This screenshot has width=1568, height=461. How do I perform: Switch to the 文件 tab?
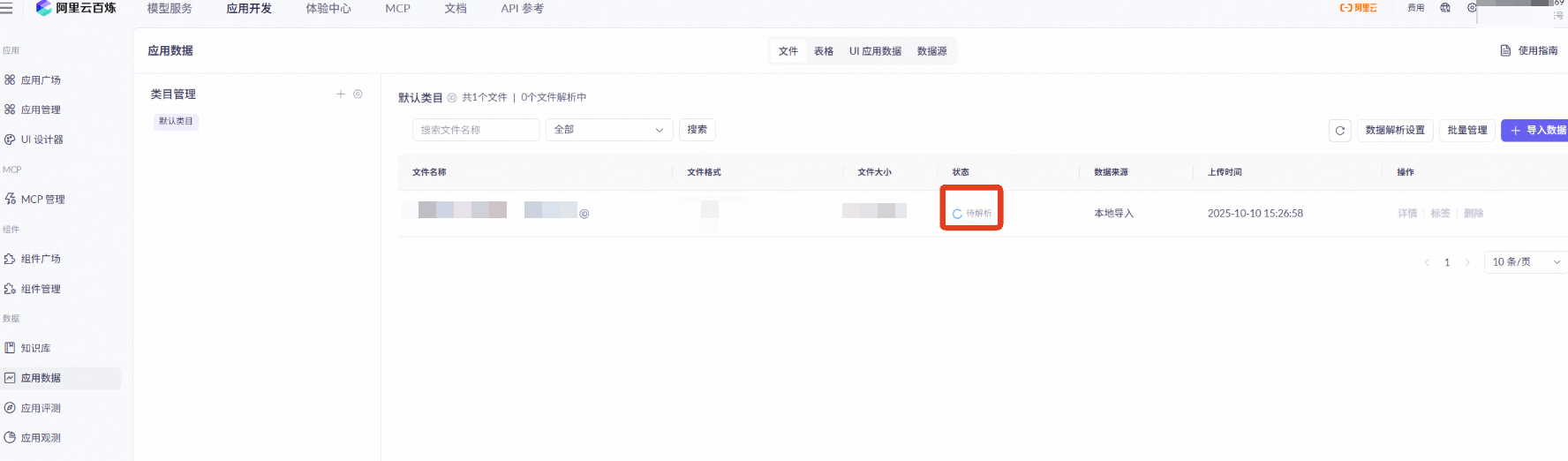(788, 51)
